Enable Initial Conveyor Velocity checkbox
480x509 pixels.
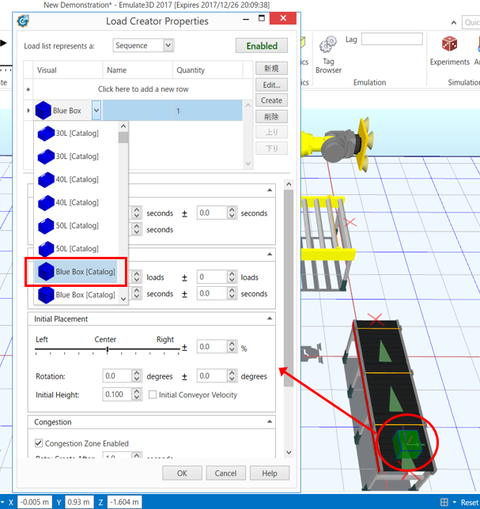[152, 395]
